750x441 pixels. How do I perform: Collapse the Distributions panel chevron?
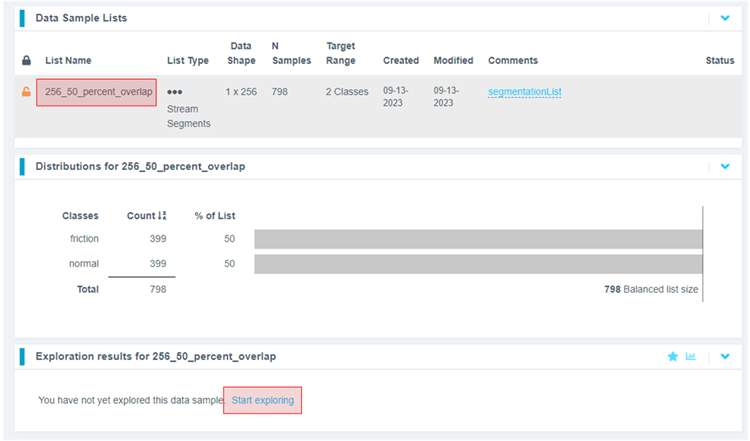point(725,167)
